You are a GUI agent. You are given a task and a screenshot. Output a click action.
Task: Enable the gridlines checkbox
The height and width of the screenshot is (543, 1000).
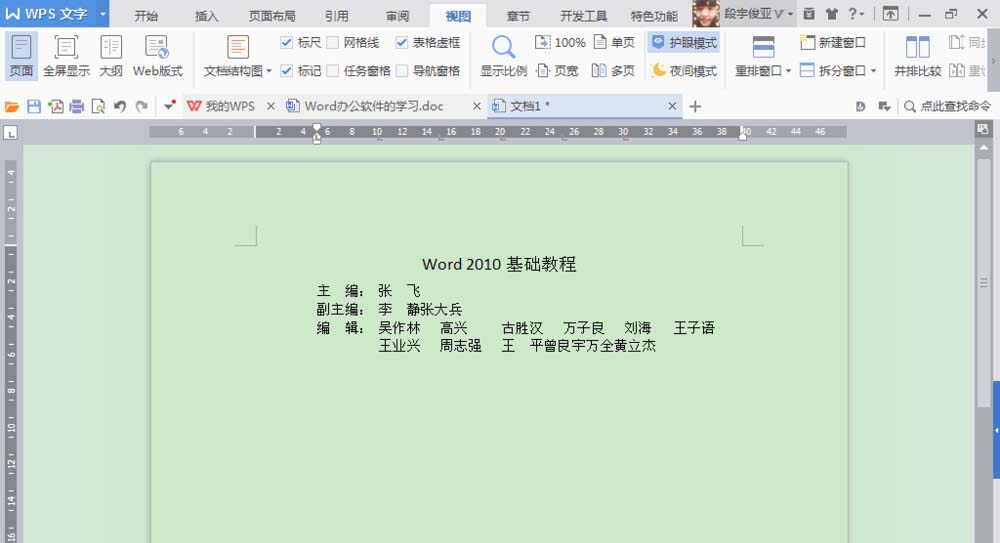[332, 43]
